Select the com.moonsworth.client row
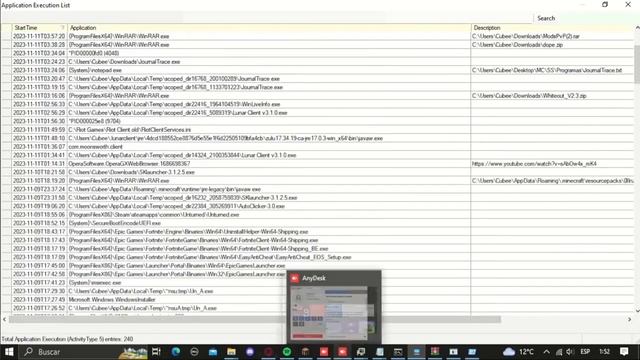Screen dimensions: 640x360 318,147
